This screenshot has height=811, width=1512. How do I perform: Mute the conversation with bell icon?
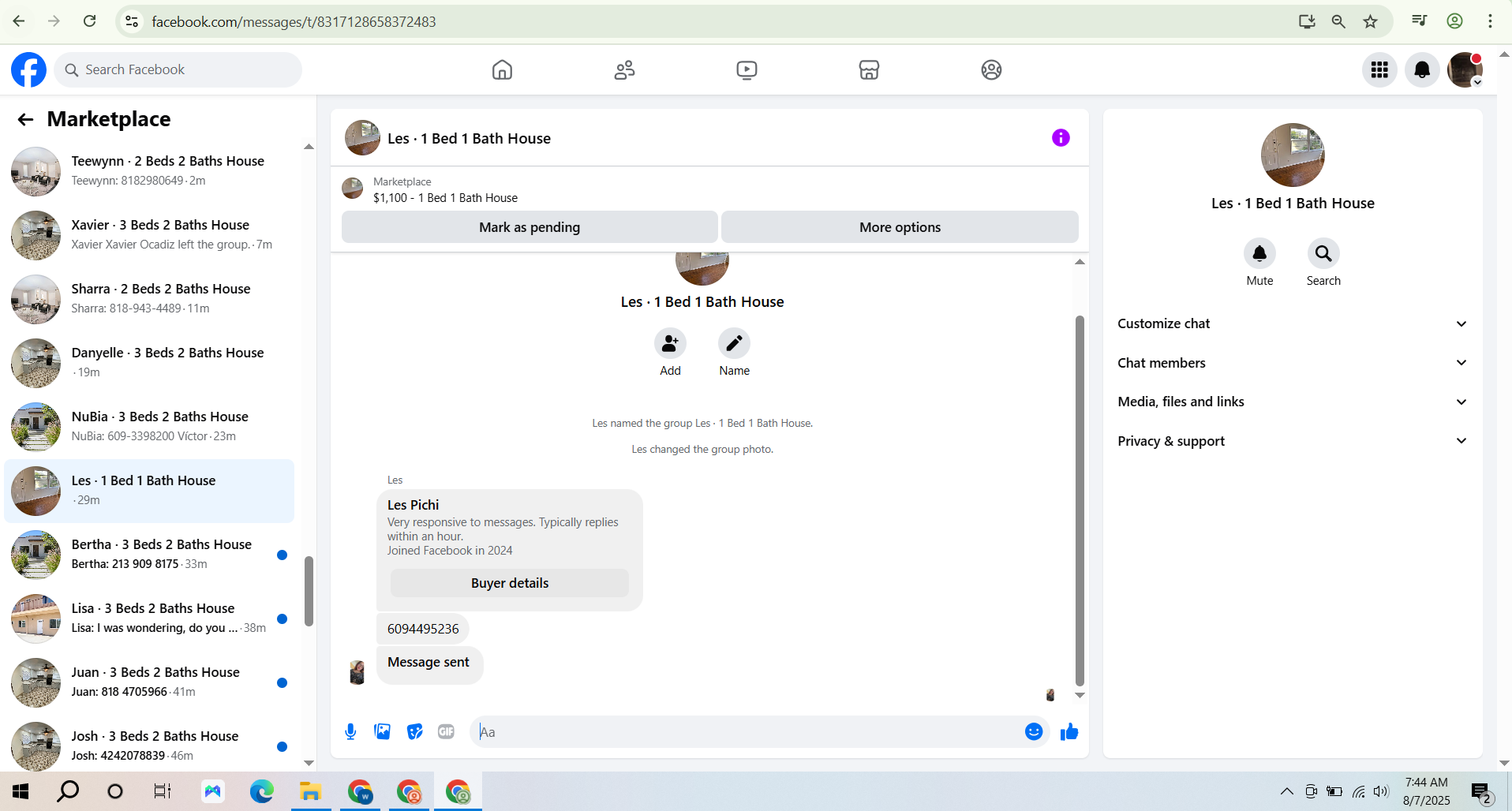point(1259,253)
